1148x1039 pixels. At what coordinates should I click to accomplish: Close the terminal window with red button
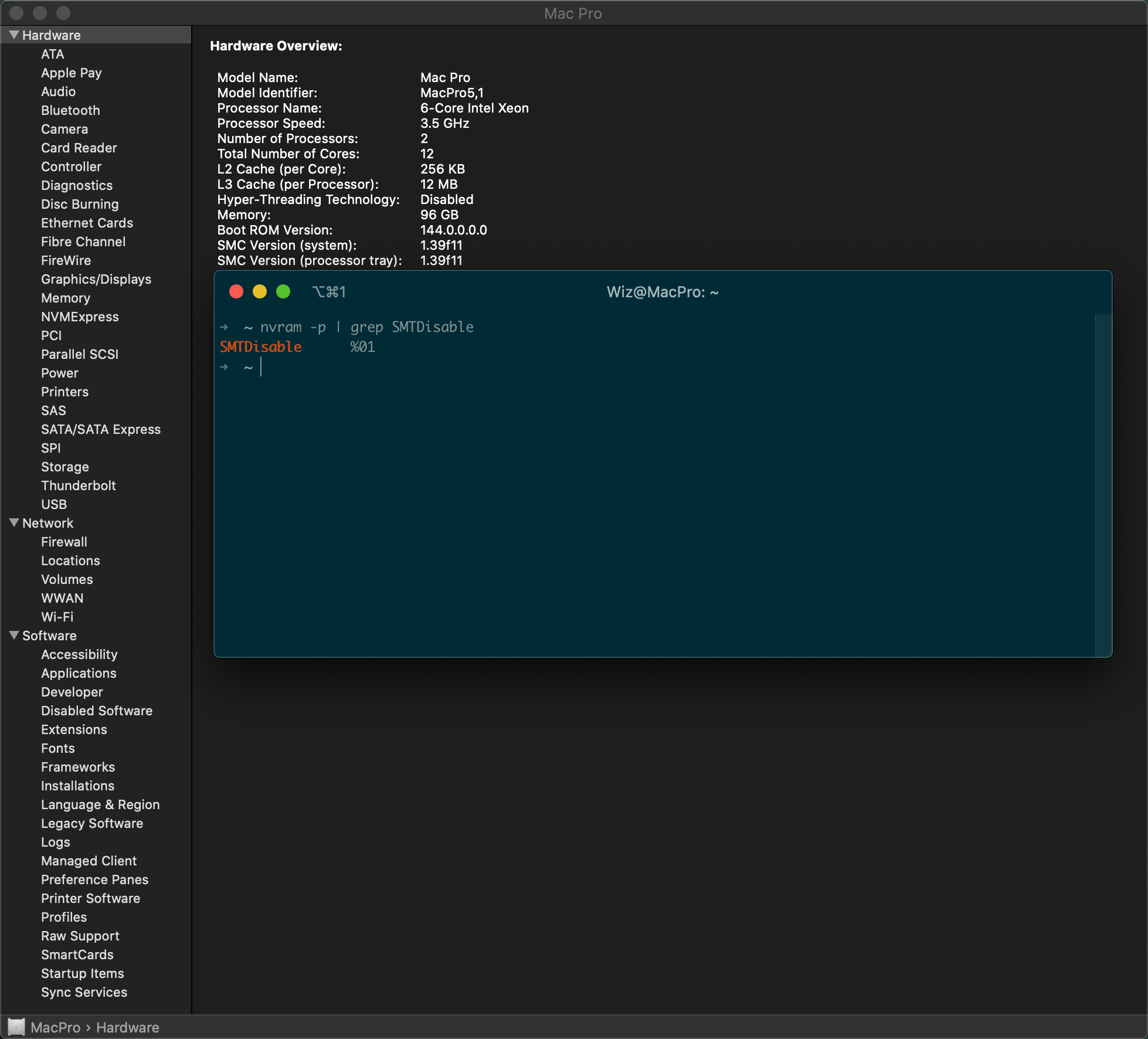(x=236, y=292)
